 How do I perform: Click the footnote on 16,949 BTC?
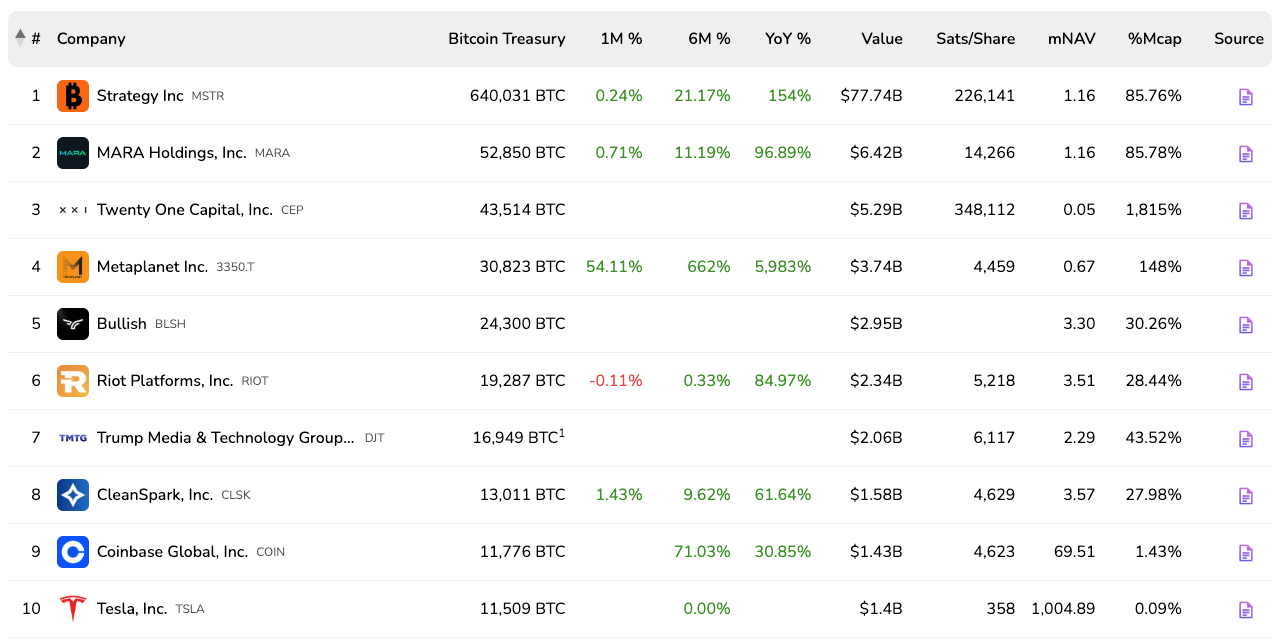[562, 433]
